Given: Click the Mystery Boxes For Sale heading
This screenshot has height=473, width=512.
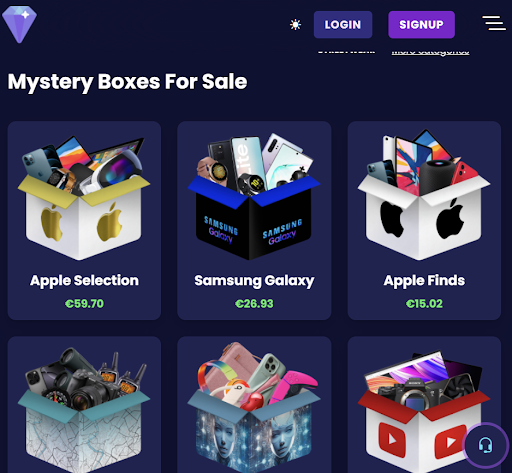Looking at the screenshot, I should point(127,82).
